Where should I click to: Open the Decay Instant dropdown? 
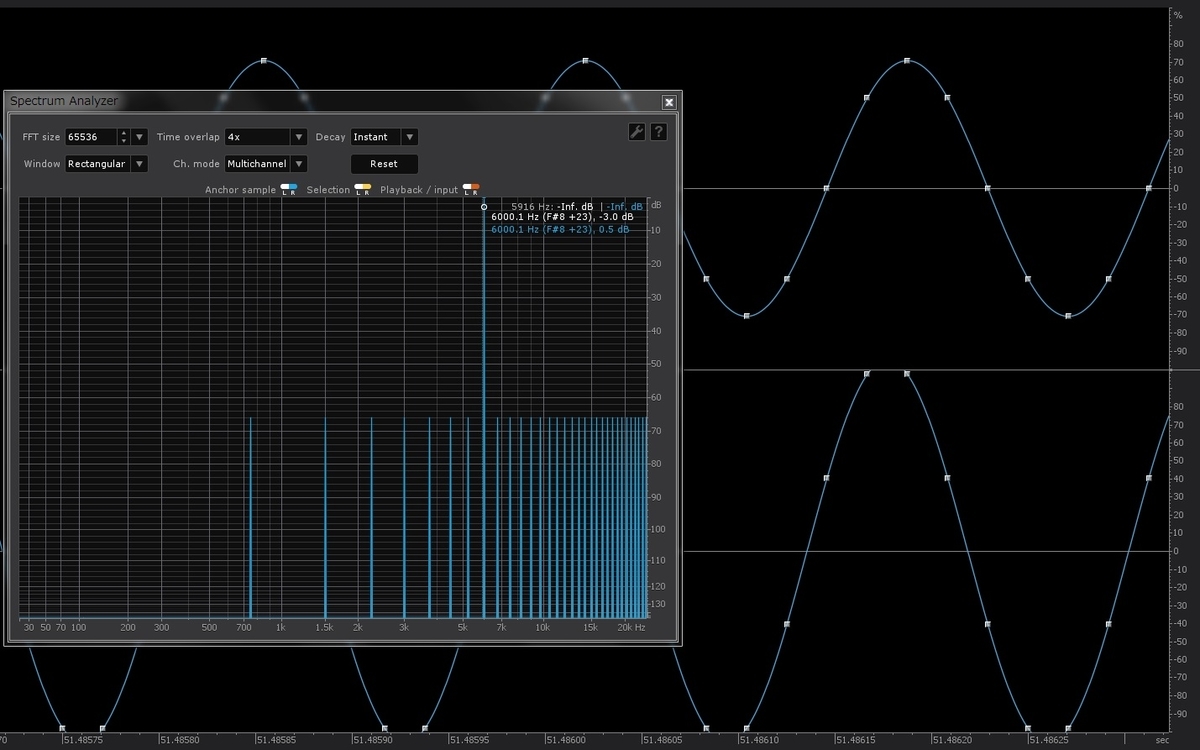384,137
